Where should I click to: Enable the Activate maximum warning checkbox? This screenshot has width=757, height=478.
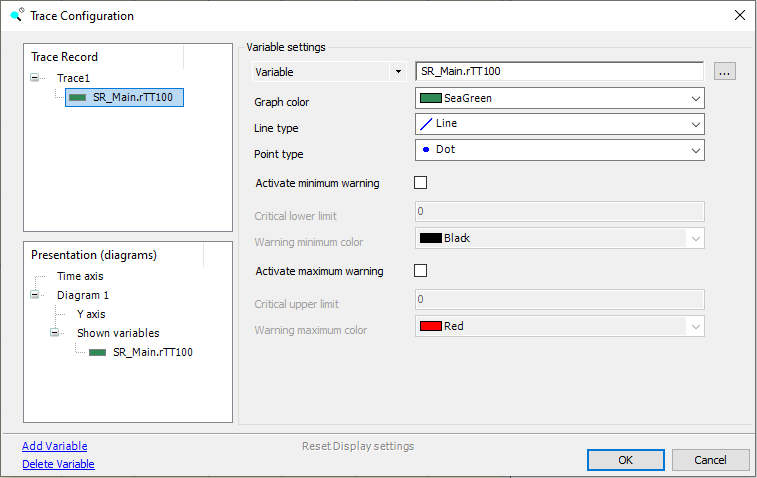click(420, 271)
